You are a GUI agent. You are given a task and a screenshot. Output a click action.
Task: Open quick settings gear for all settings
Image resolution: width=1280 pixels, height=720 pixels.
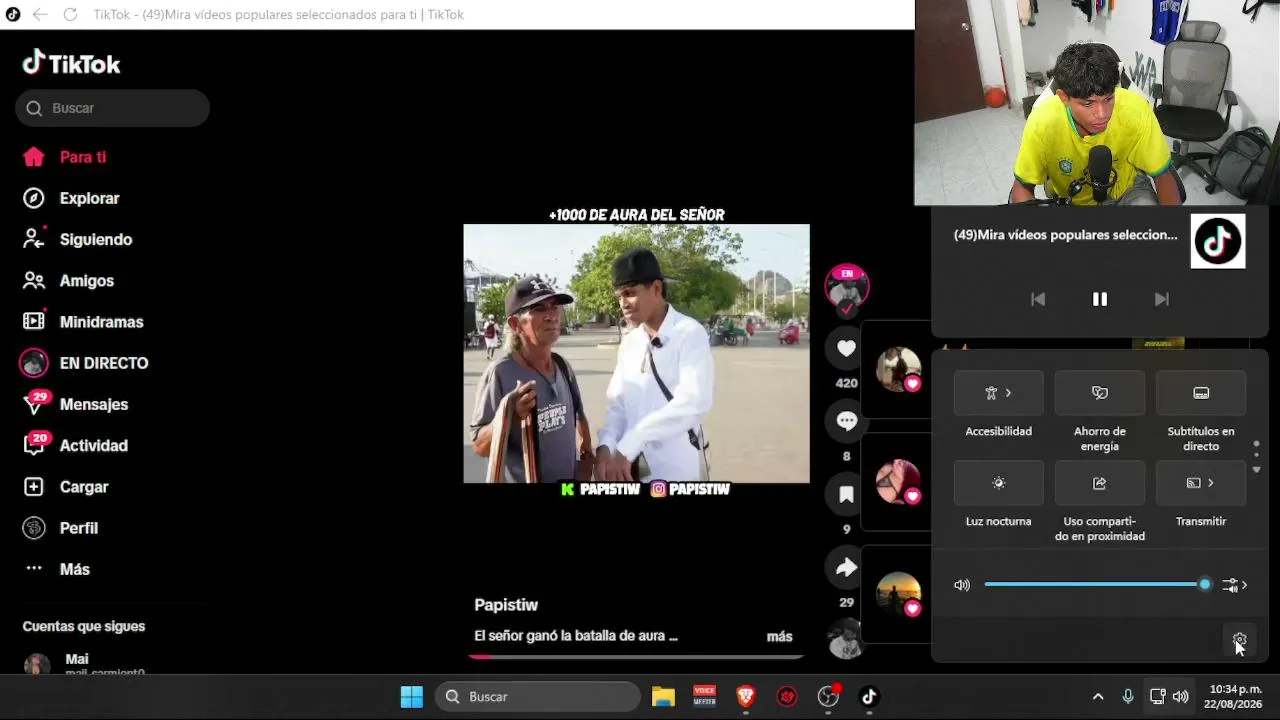click(1240, 640)
